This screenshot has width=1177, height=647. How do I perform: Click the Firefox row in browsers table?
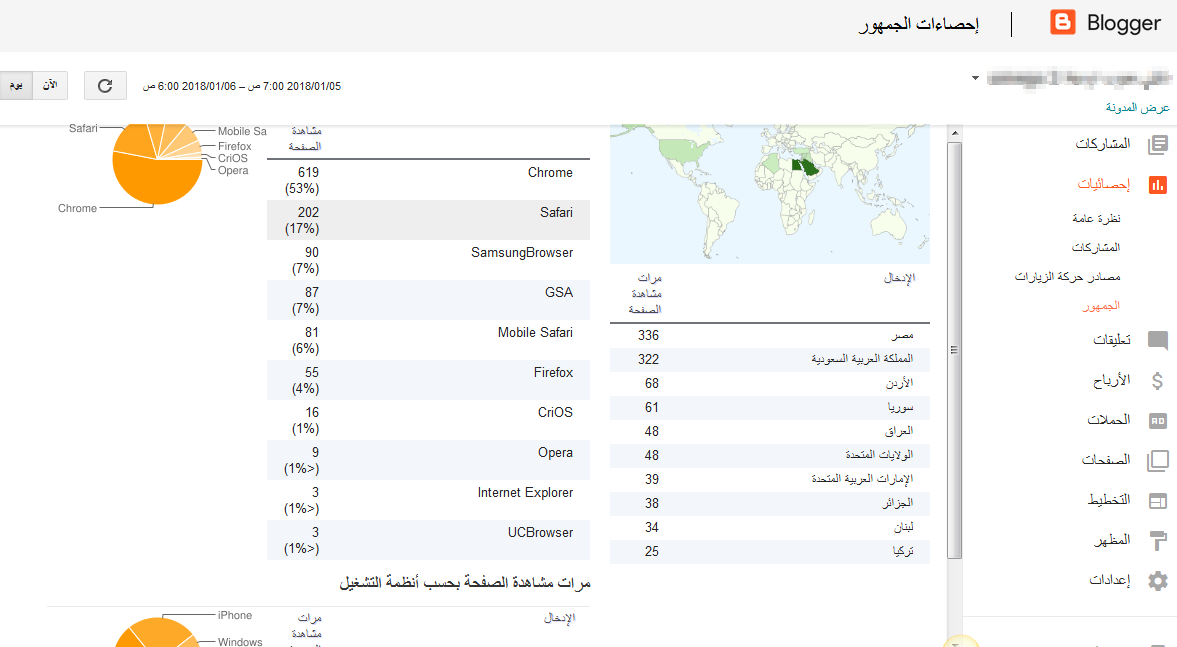point(428,381)
